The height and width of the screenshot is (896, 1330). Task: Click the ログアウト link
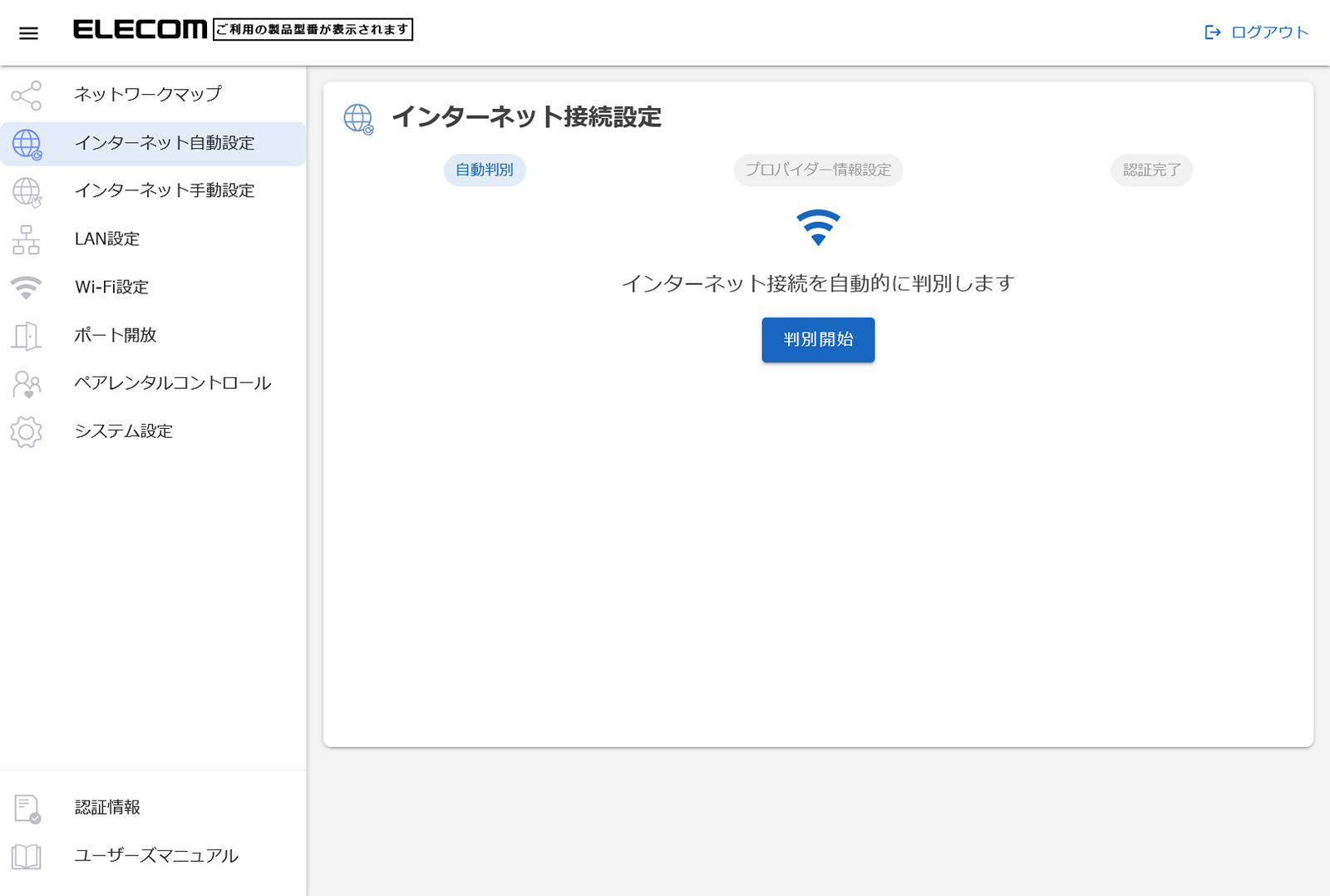tap(1257, 32)
